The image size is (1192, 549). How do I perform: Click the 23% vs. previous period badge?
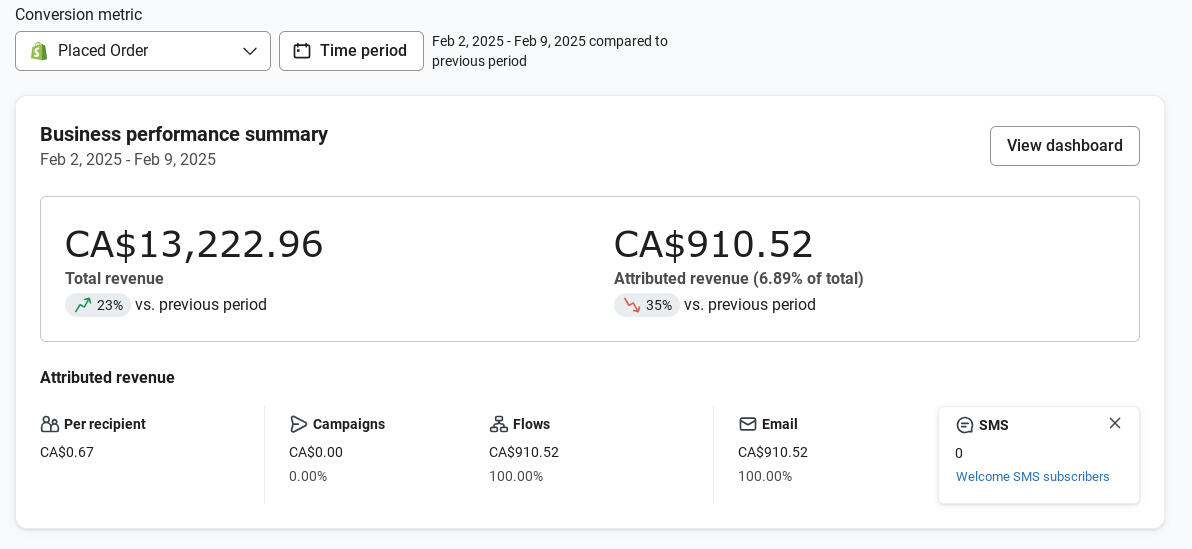(x=98, y=305)
